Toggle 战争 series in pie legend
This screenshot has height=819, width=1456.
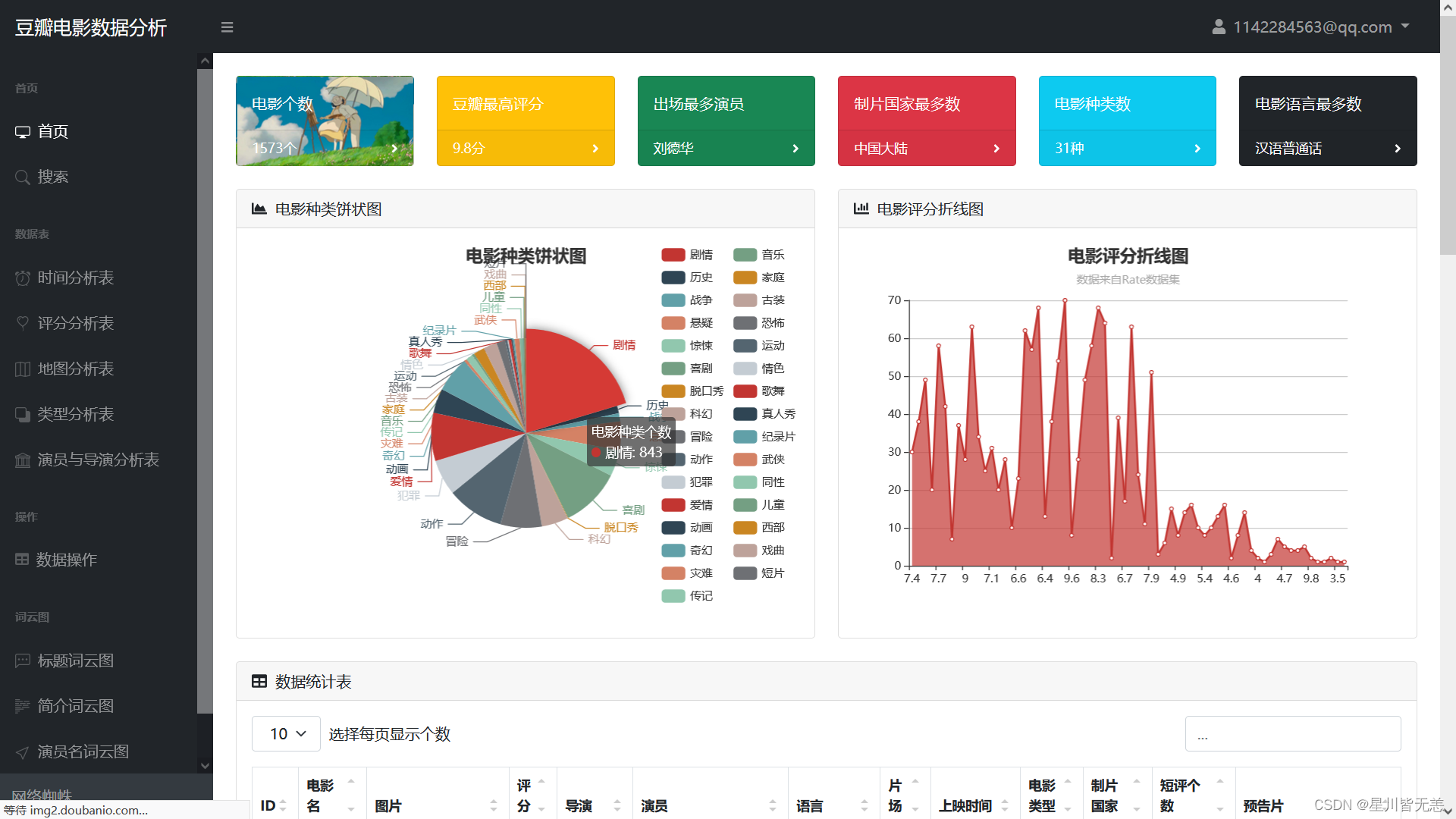point(687,300)
